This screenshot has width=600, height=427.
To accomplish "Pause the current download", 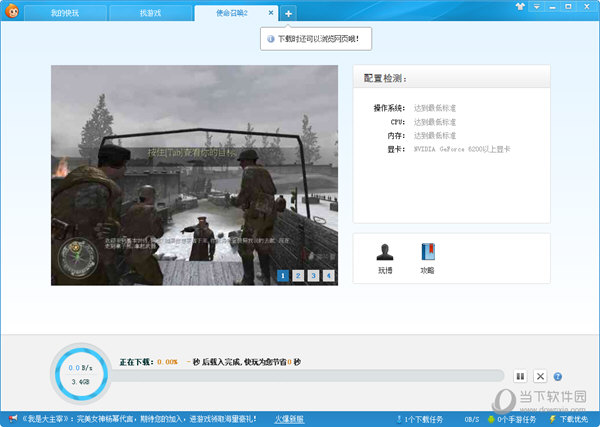I will tap(520, 376).
